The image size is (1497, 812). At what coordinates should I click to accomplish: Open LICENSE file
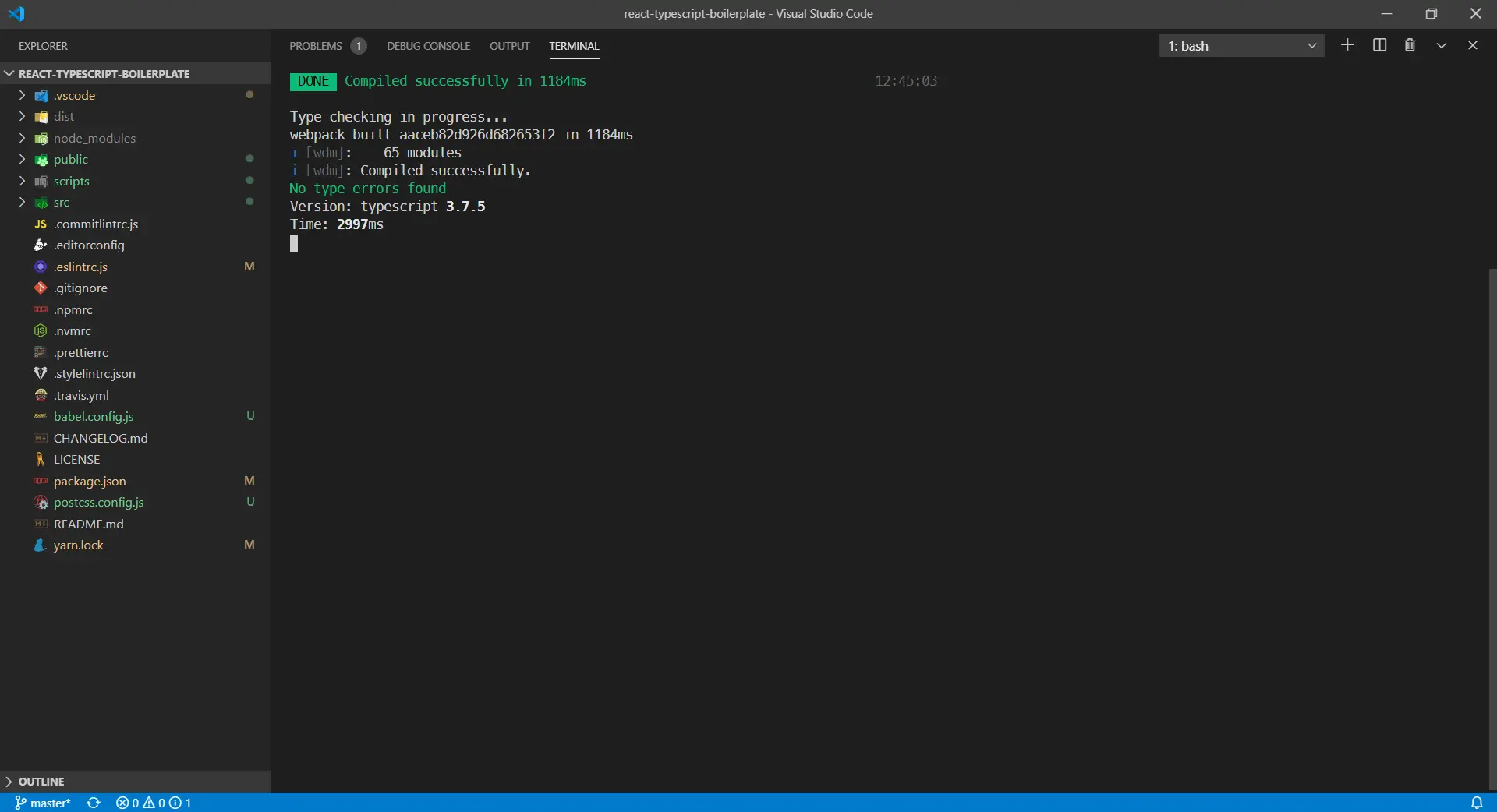[135, 459]
